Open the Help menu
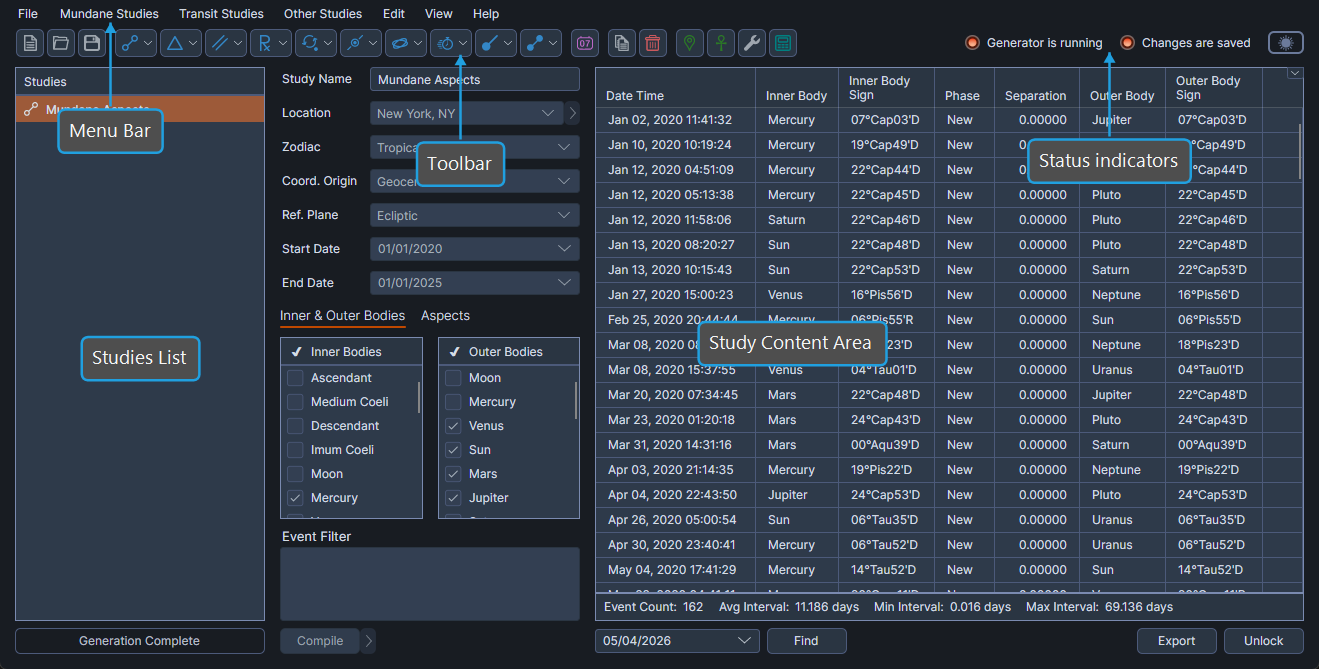 [x=486, y=14]
